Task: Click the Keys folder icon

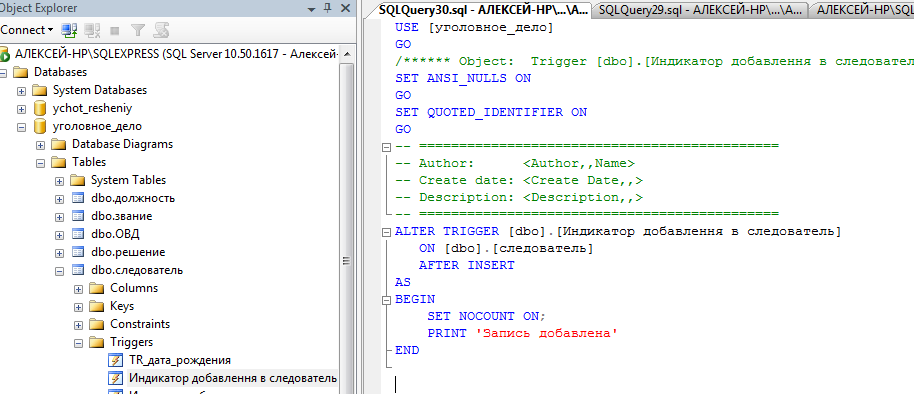Action: 96,307
